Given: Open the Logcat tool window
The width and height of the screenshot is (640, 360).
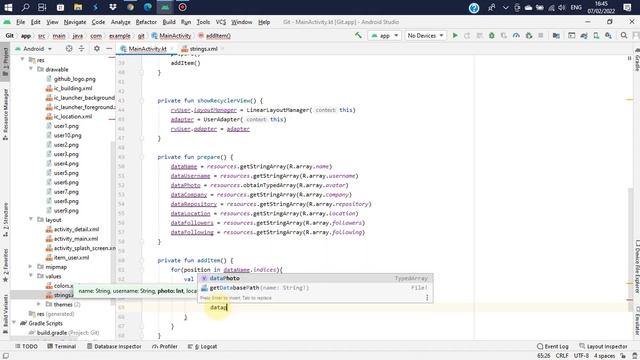Looking at the screenshot, I should (x=202, y=346).
